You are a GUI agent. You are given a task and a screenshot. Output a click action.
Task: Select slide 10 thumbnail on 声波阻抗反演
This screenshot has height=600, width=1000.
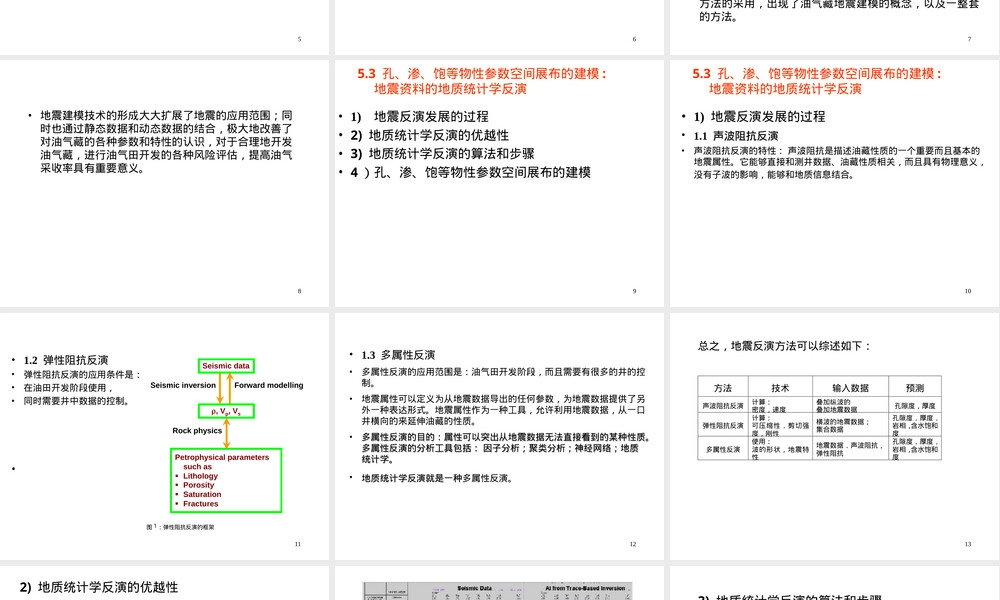point(833,183)
